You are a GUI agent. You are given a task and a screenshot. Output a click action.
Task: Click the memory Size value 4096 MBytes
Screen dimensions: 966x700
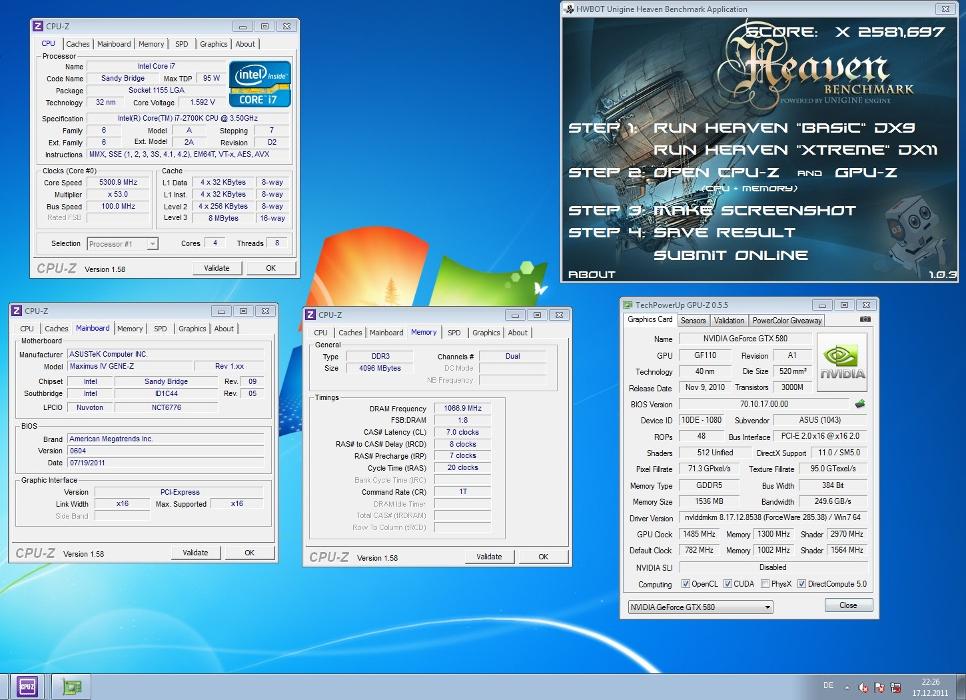click(380, 368)
